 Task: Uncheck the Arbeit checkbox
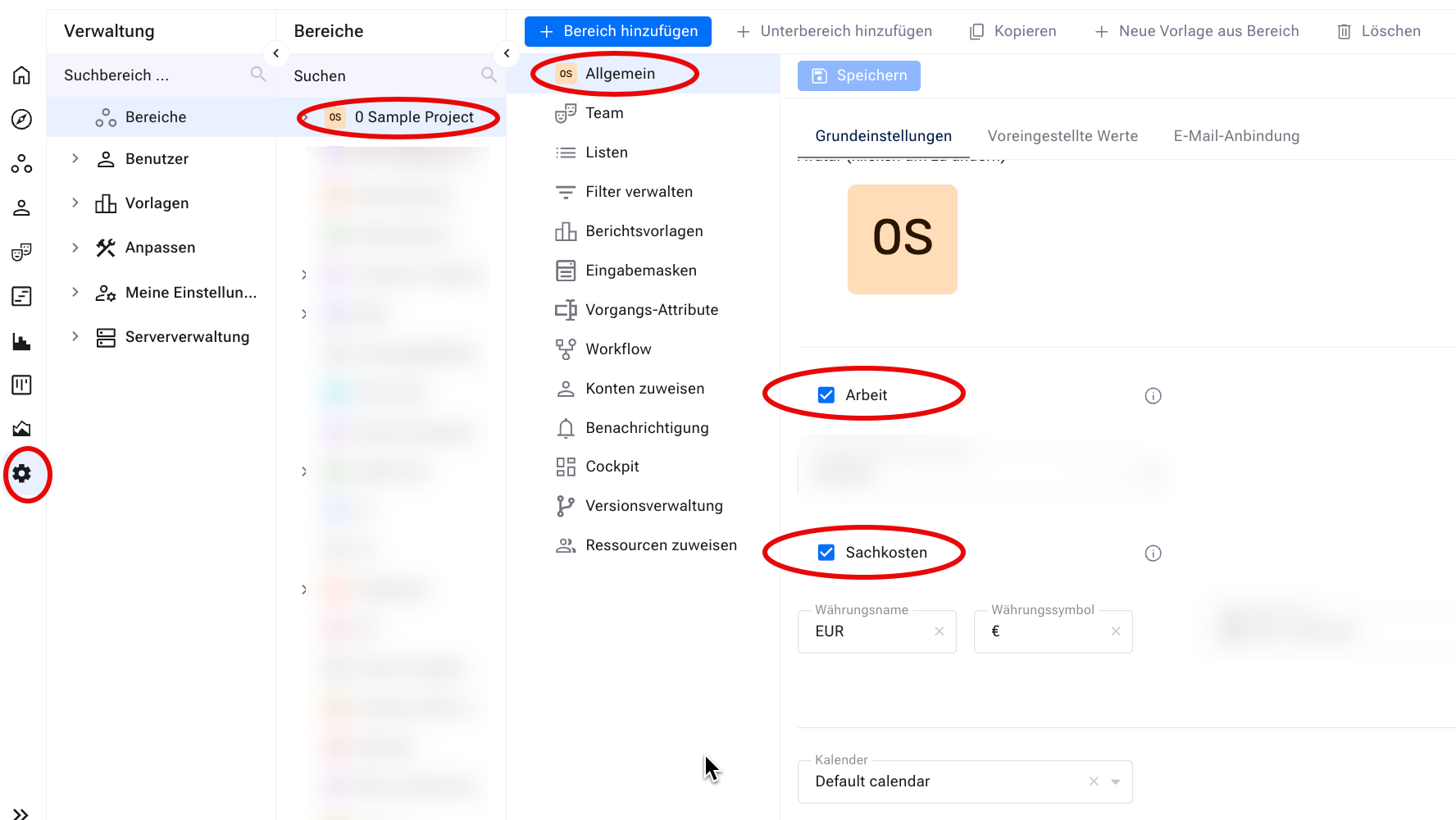click(826, 395)
